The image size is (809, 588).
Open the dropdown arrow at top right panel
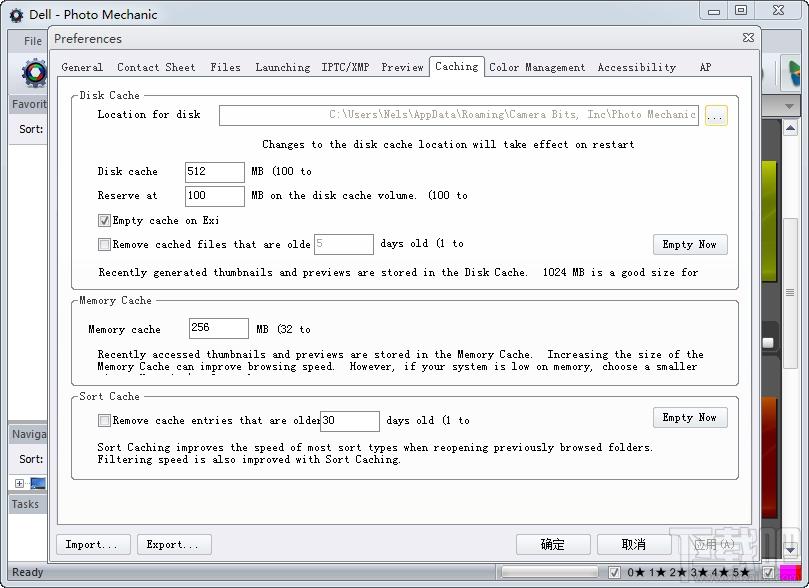pos(789,106)
